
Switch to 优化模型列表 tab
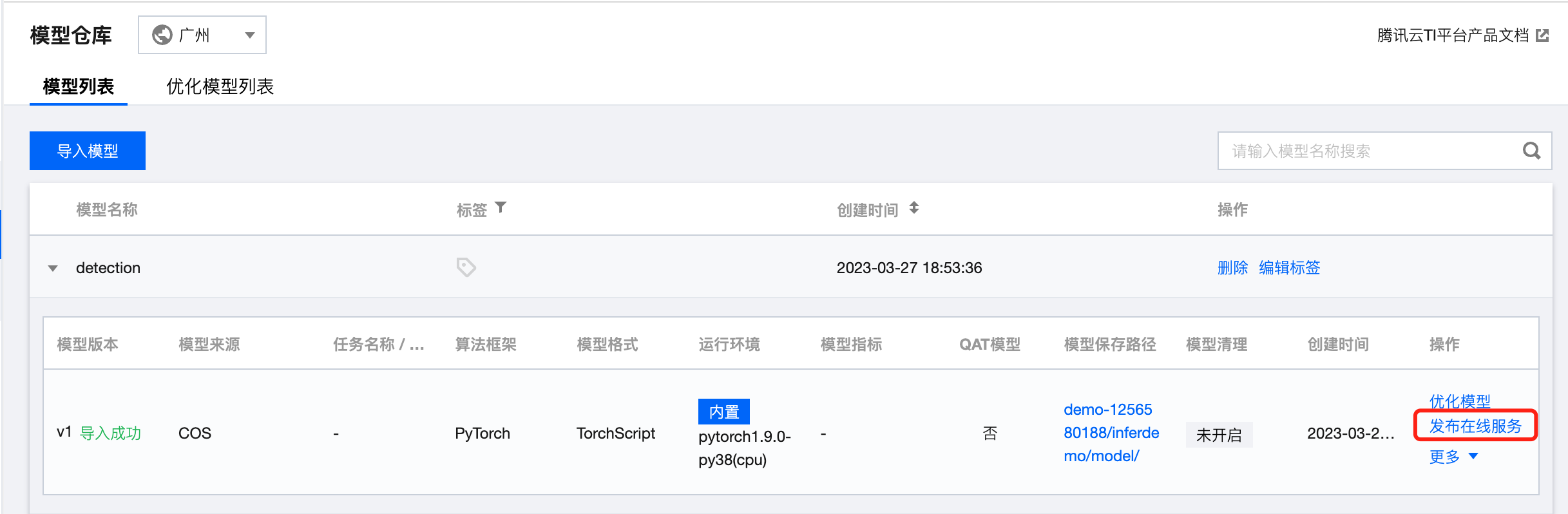tap(220, 86)
